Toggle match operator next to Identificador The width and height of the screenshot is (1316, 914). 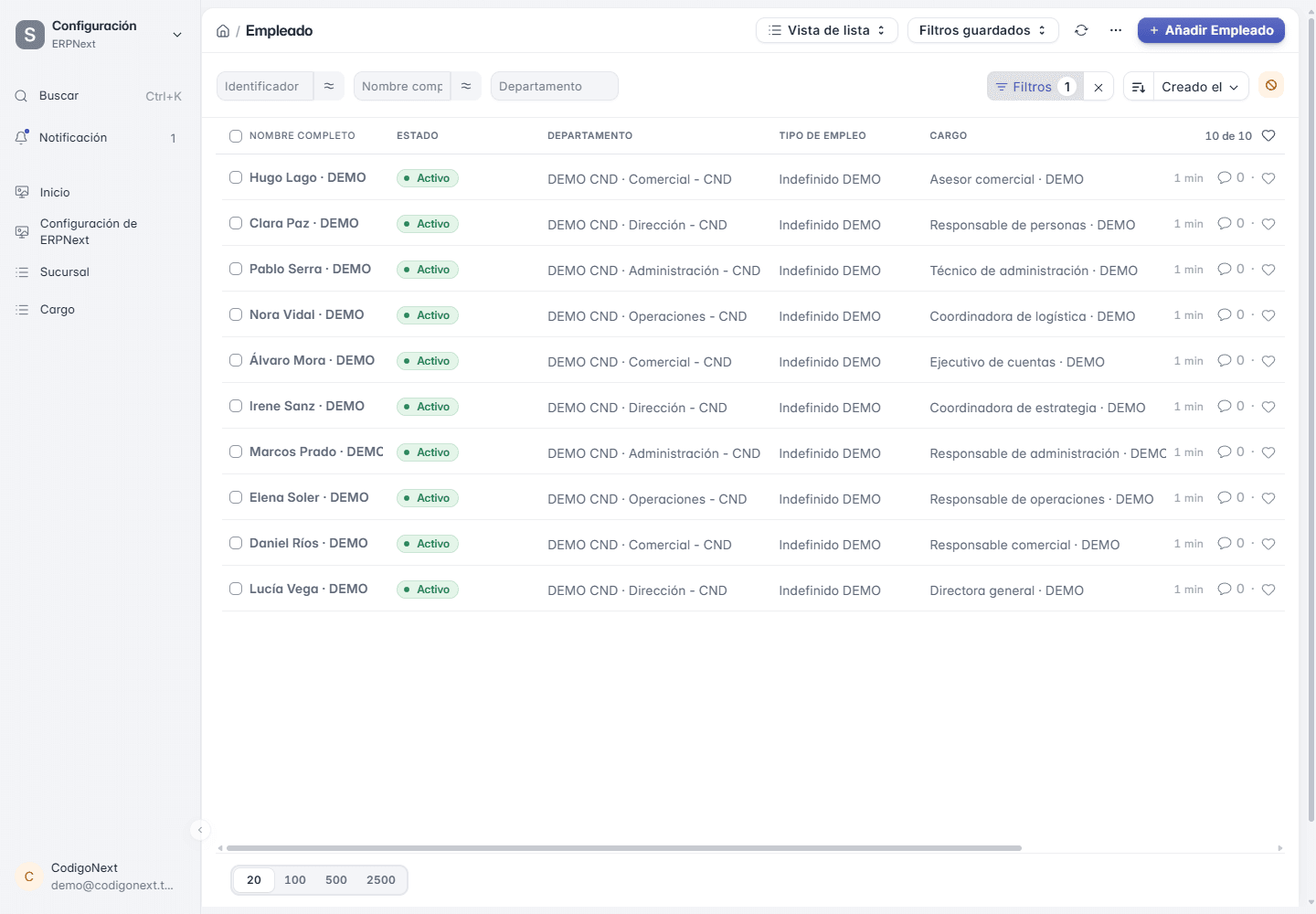coord(329,86)
